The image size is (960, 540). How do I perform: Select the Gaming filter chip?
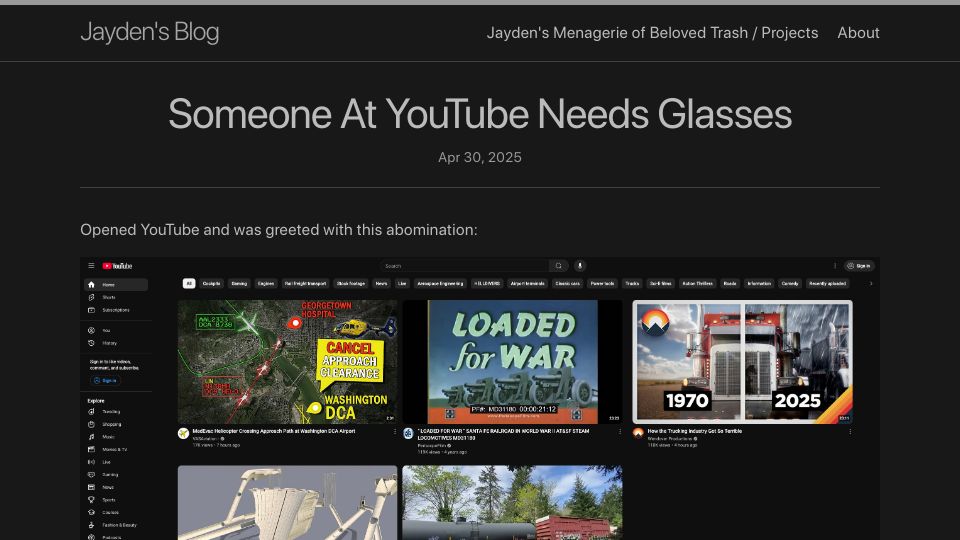coord(239,283)
